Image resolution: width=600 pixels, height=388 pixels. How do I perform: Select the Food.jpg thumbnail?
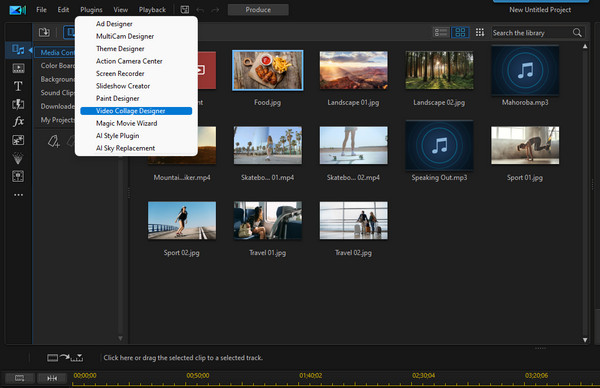pyautogui.click(x=267, y=70)
